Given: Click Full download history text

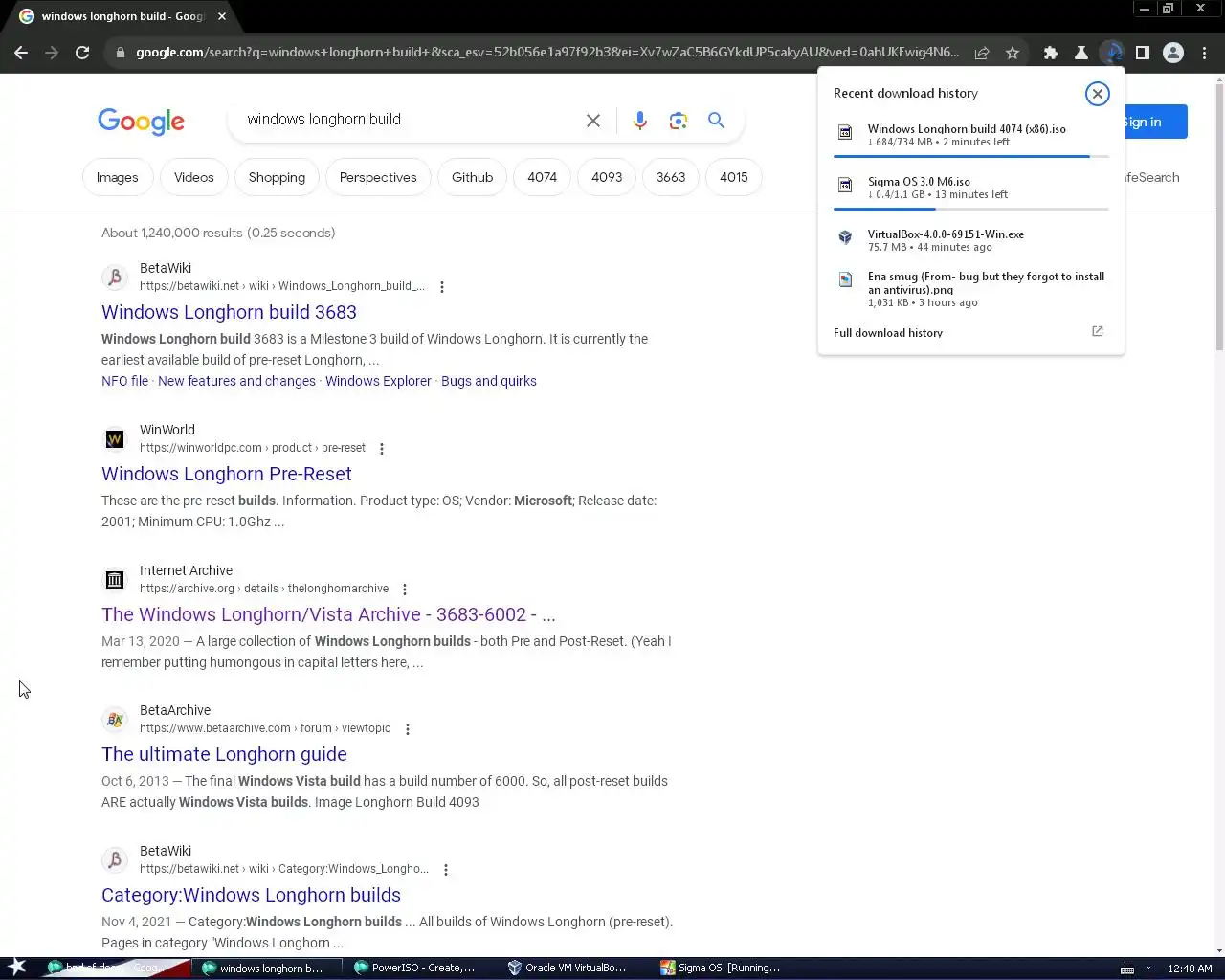Looking at the screenshot, I should pos(888,332).
